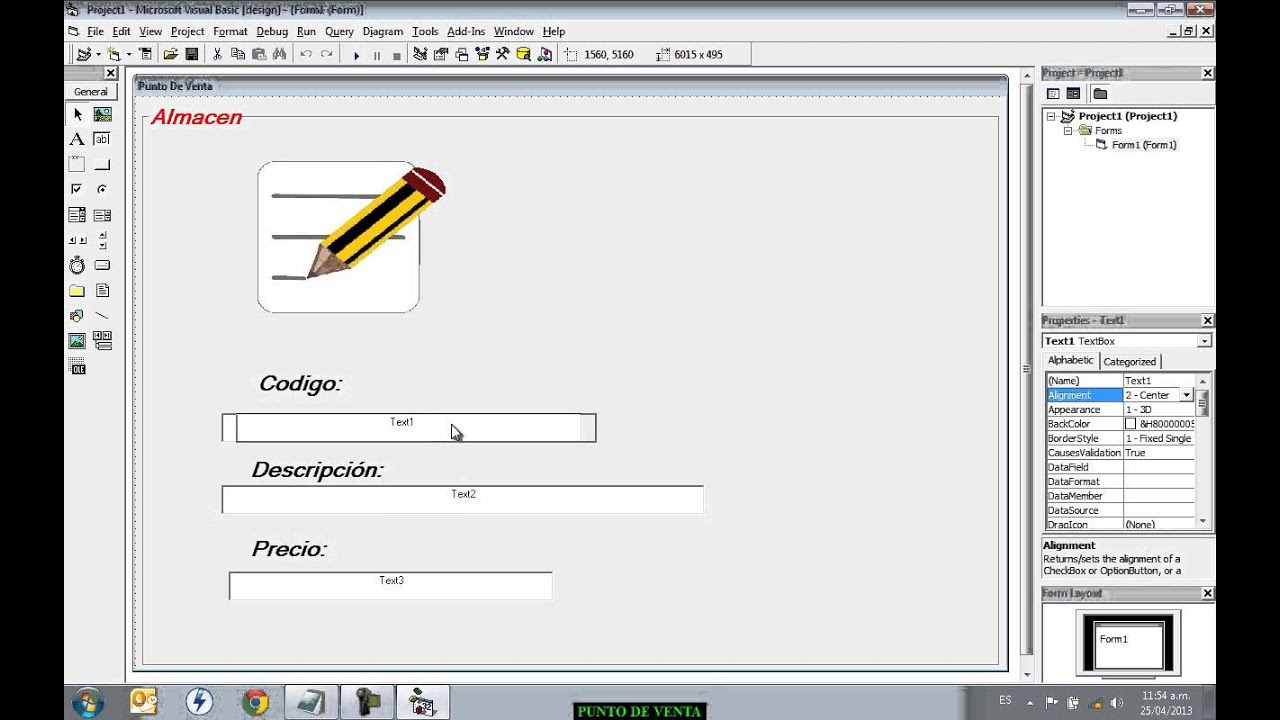
Task: Open Windows Start button
Action: (87, 702)
